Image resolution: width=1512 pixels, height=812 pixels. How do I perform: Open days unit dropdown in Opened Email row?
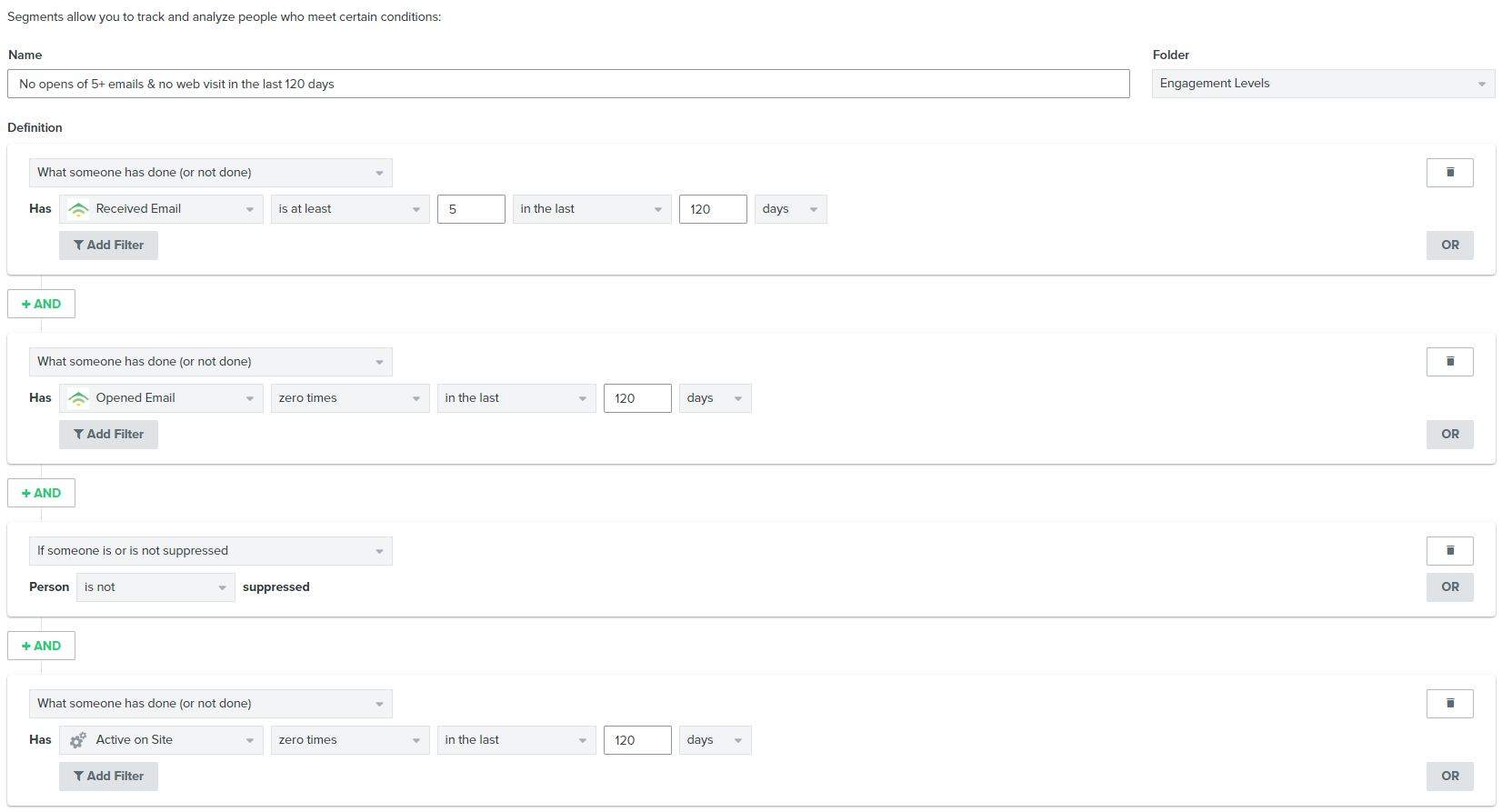pyautogui.click(x=715, y=398)
